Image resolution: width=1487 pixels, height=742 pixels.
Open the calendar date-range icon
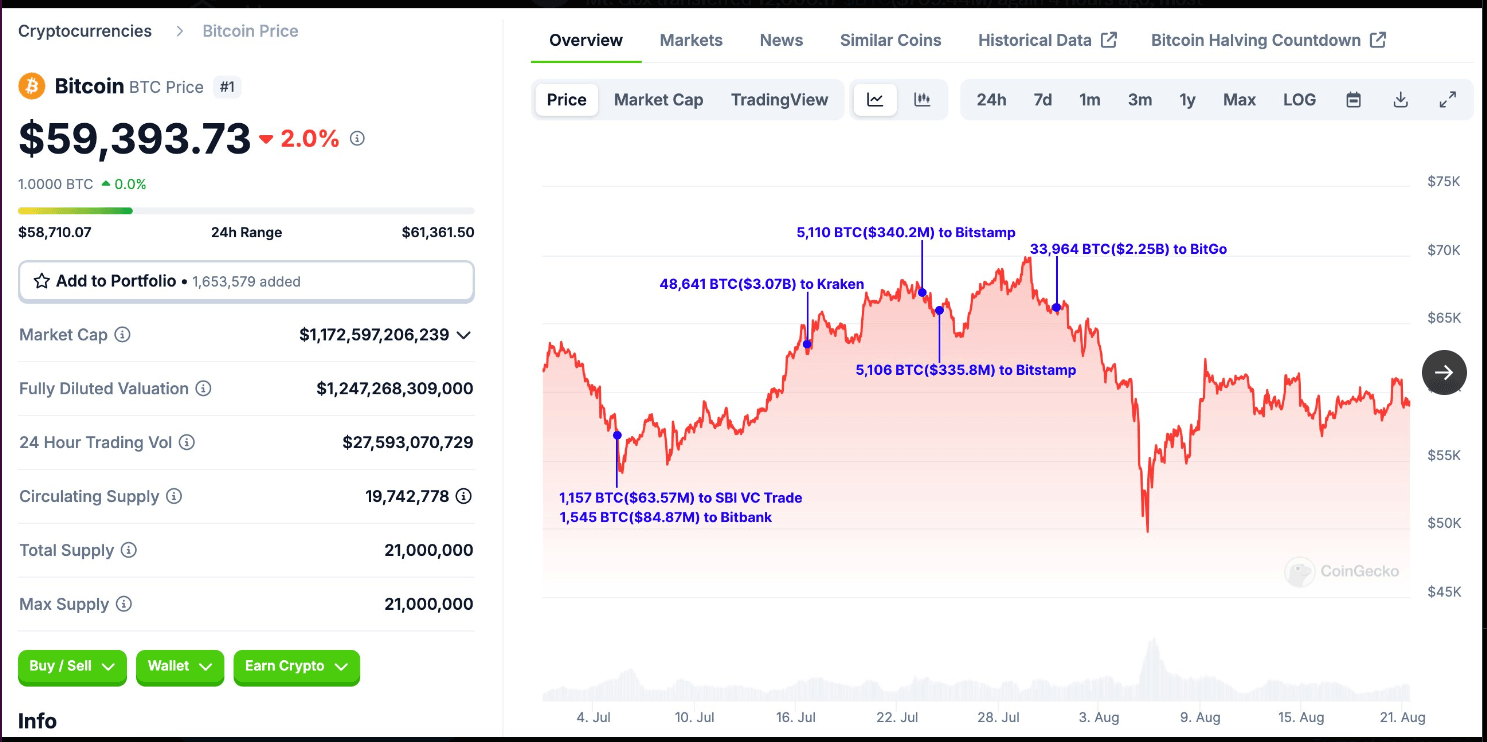pyautogui.click(x=1353, y=99)
